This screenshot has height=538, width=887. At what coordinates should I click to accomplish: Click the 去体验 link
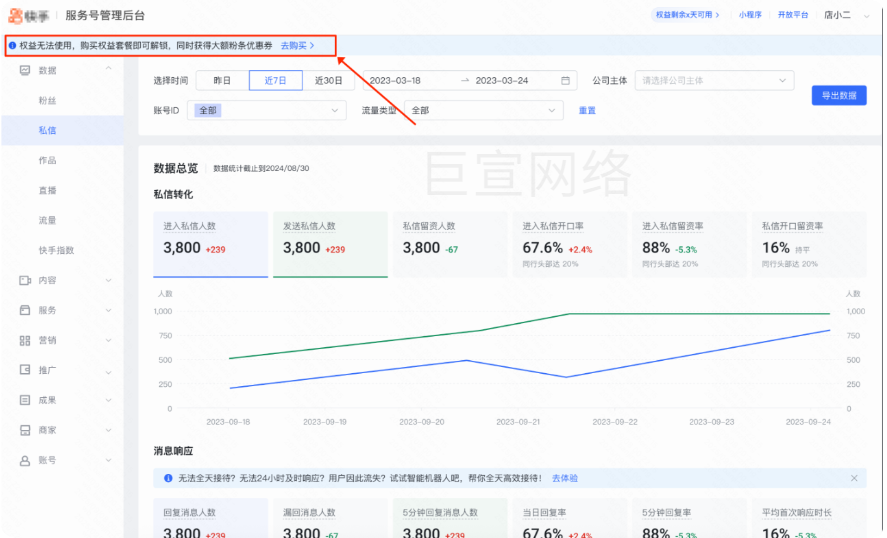[x=565, y=478]
